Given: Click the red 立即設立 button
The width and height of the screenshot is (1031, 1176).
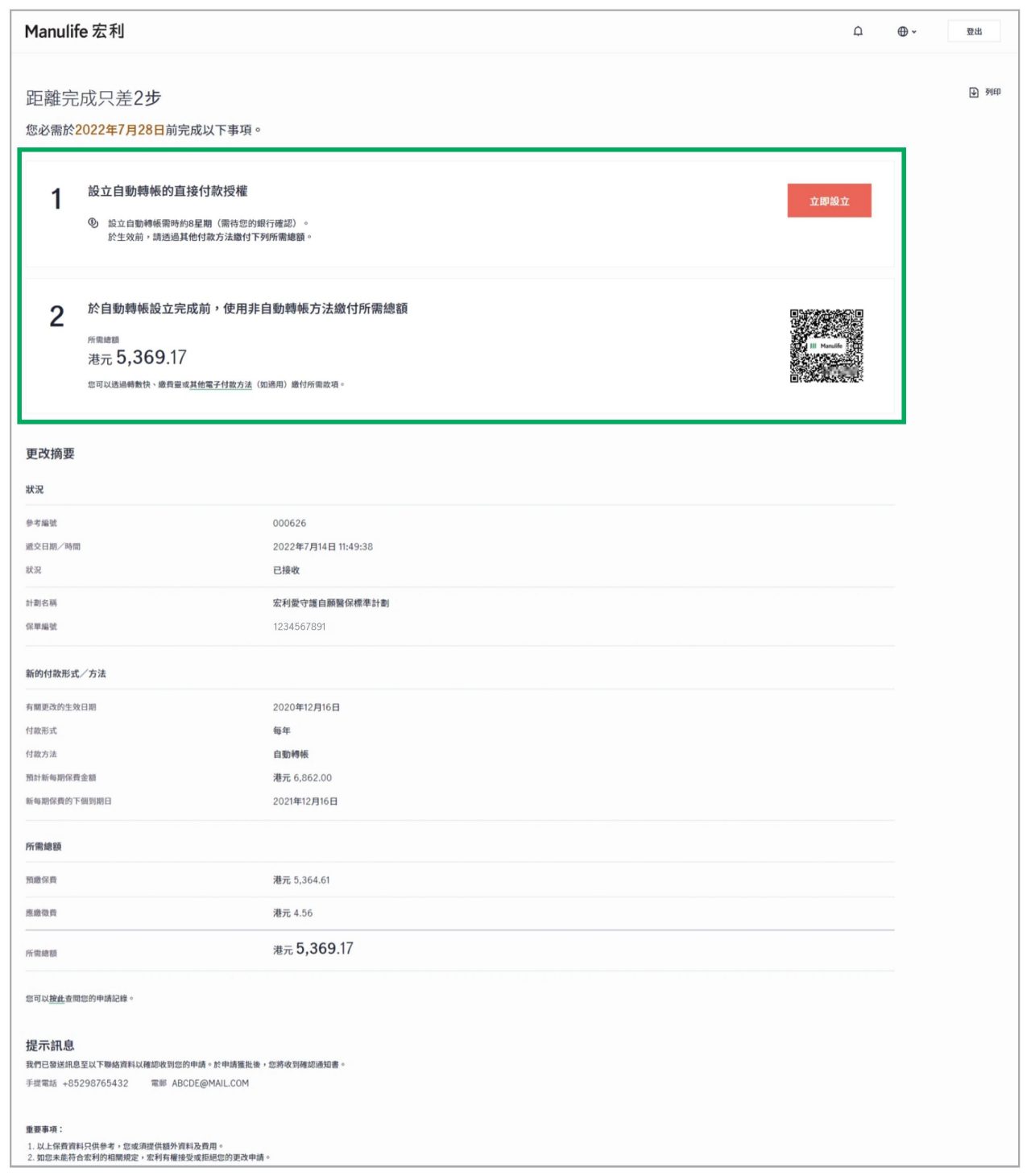Looking at the screenshot, I should click(x=829, y=201).
